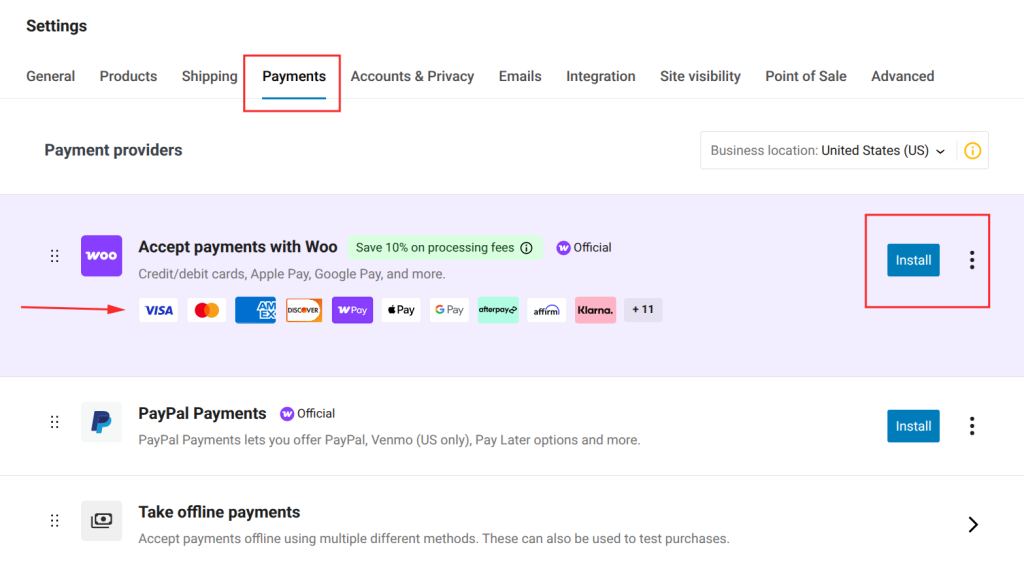Click drag handle for Accept payments with Woo

coord(55,256)
